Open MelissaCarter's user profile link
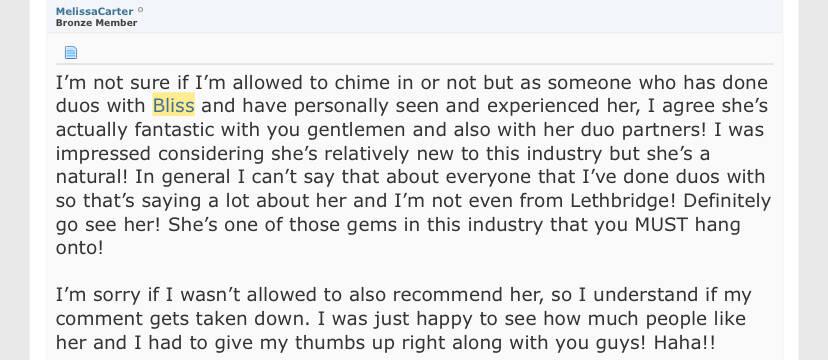This screenshot has height=360, width=828. click(x=95, y=11)
